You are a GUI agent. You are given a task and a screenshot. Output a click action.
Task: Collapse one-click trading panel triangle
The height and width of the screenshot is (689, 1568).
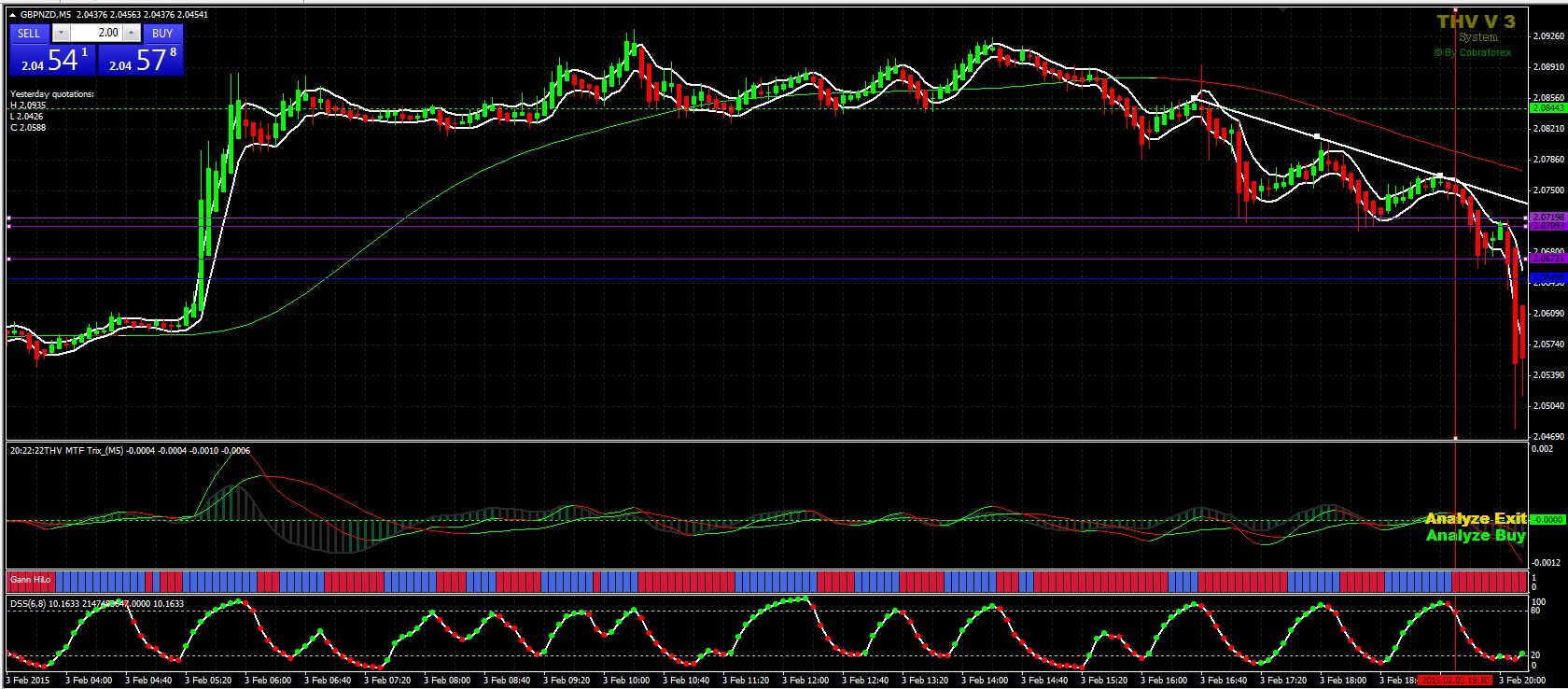(x=12, y=16)
